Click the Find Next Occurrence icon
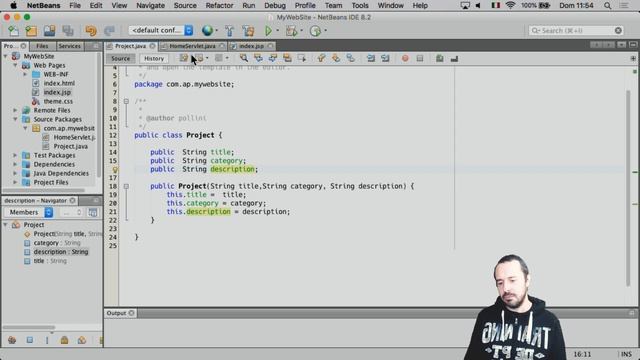This screenshot has width=640, height=360. [273, 58]
